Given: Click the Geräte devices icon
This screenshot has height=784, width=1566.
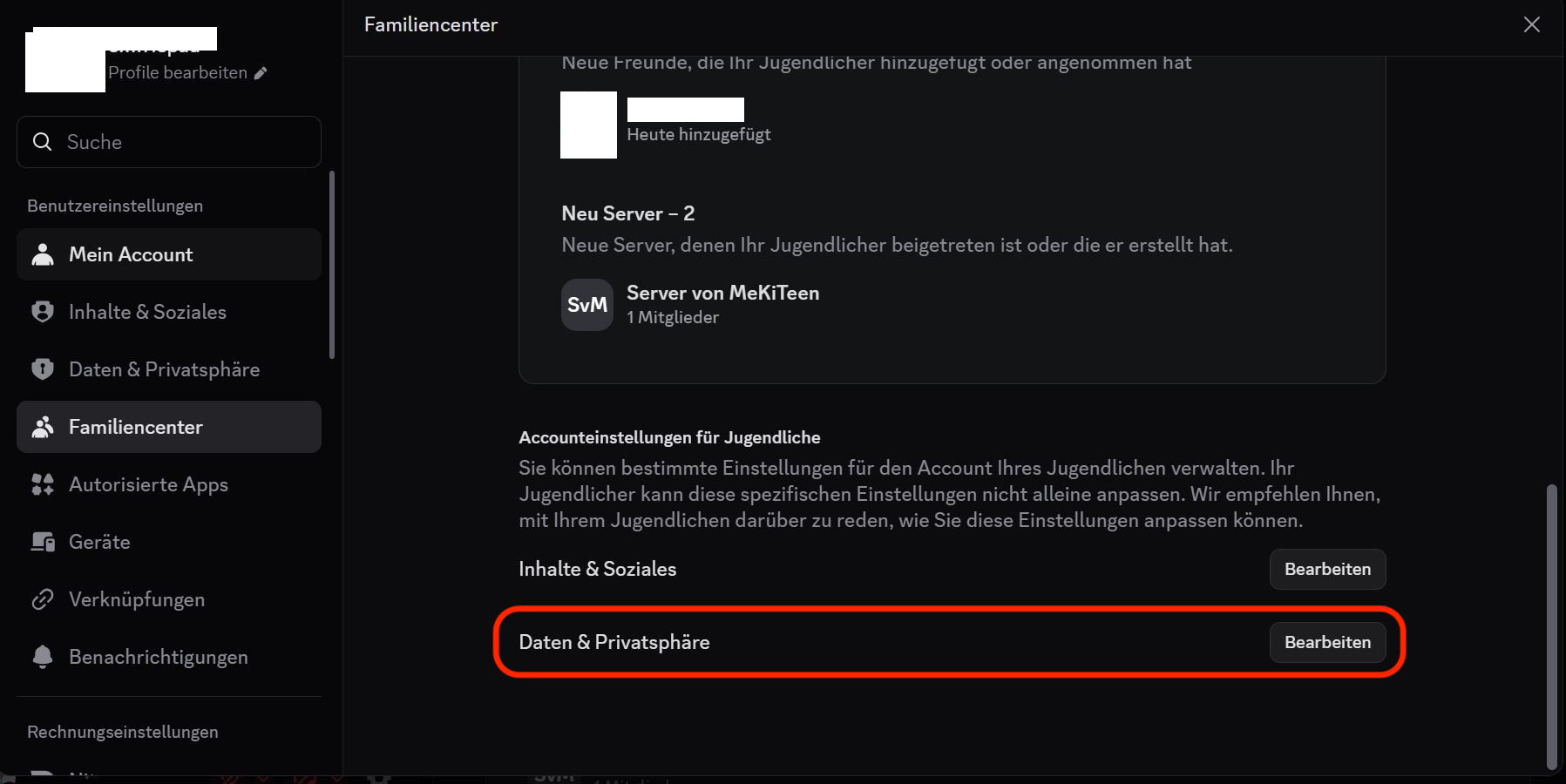Looking at the screenshot, I should point(42,542).
